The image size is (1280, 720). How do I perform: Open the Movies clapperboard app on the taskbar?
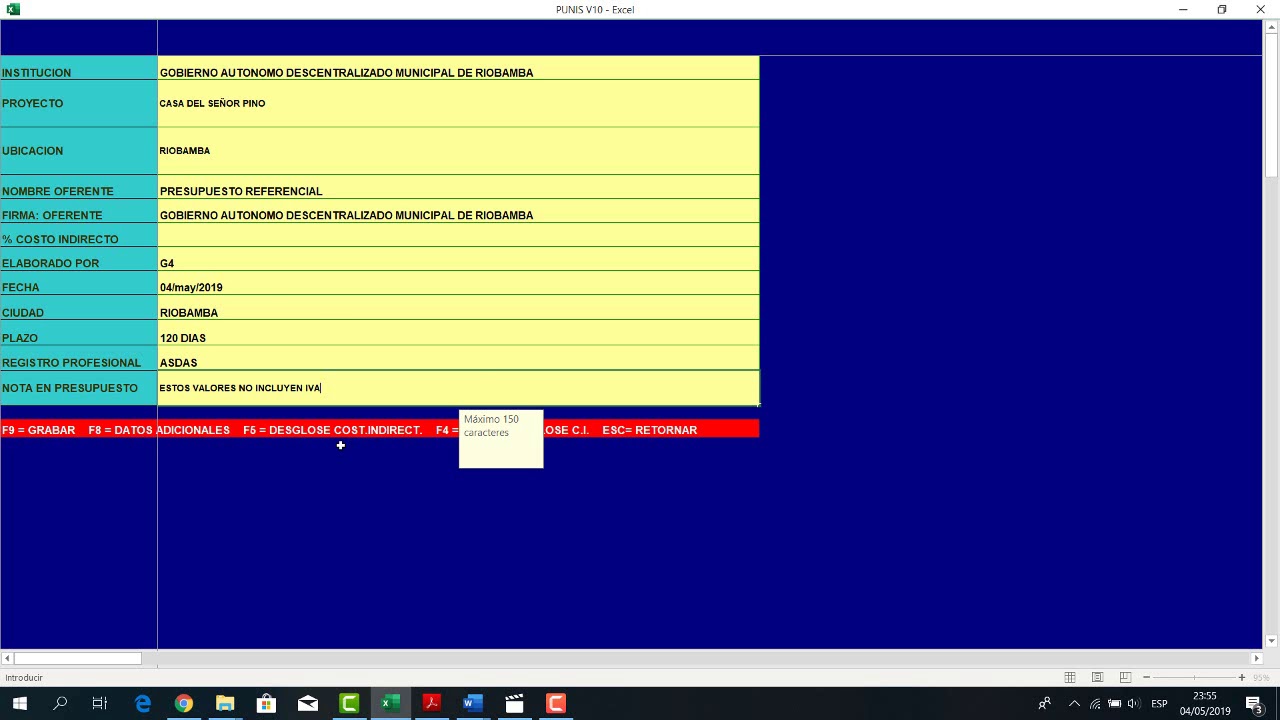pos(514,703)
